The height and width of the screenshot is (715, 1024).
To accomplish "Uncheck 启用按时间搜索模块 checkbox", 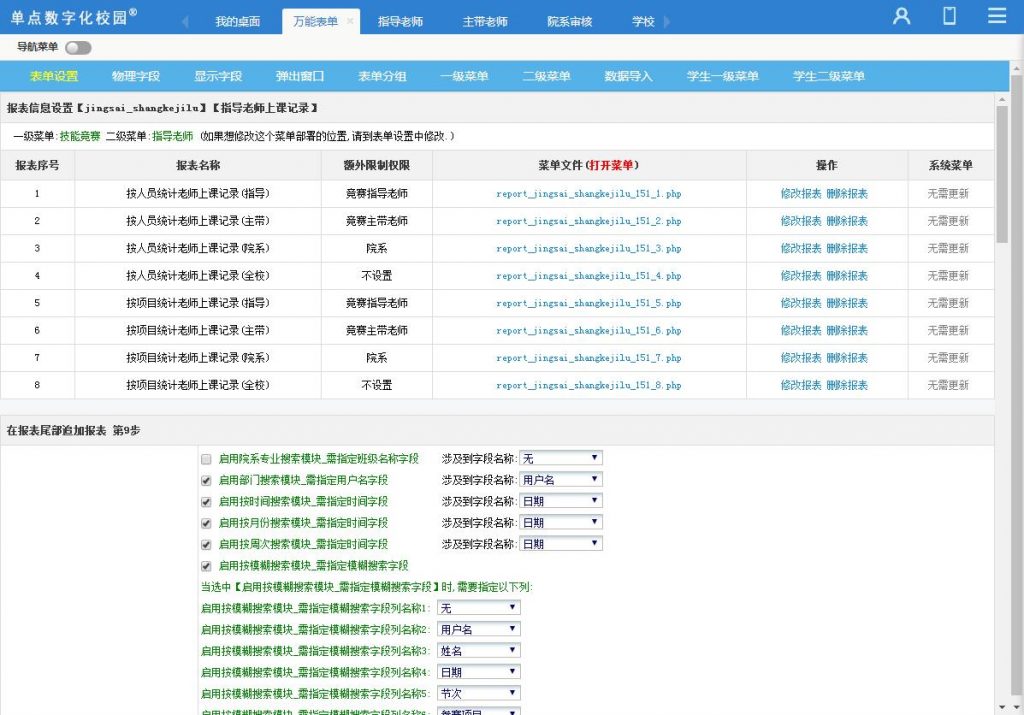I will coord(206,502).
